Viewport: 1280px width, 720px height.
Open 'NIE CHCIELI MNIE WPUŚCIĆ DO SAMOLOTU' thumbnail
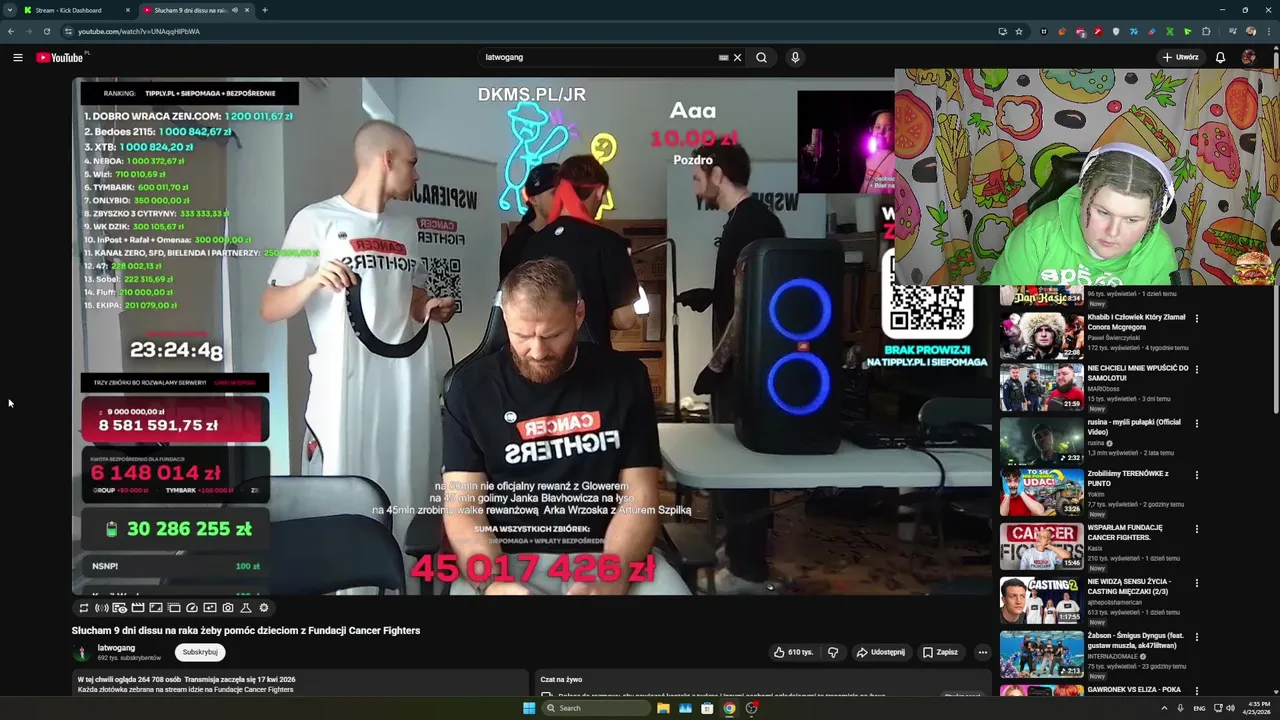1041,387
